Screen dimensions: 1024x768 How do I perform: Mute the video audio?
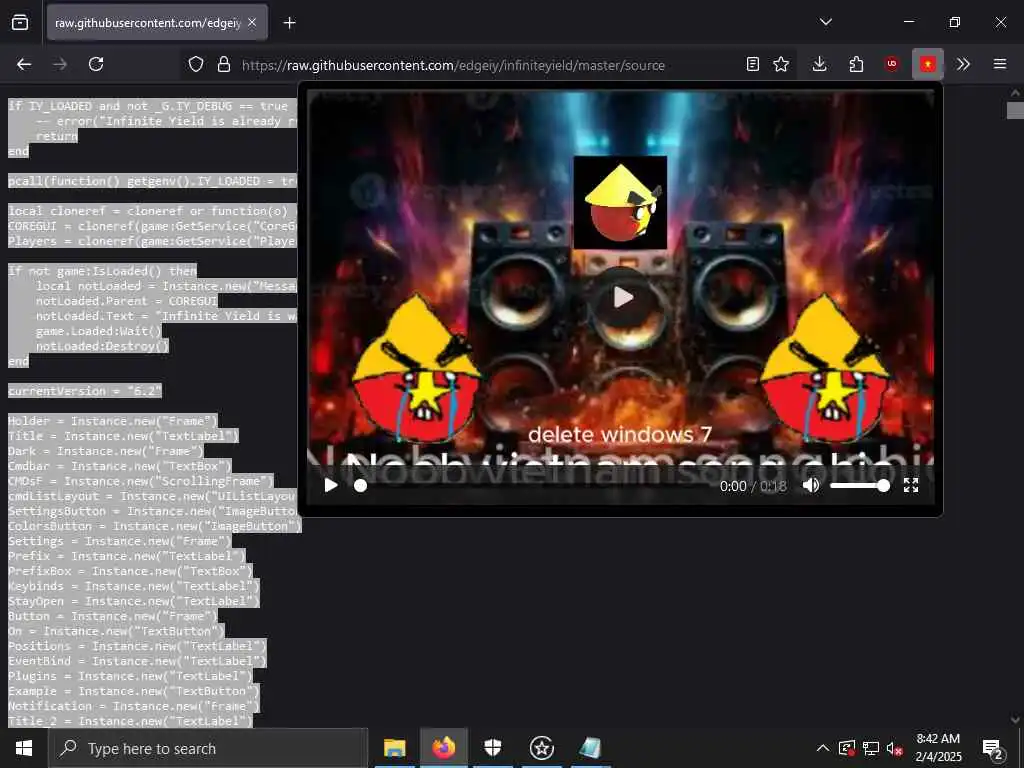coord(810,485)
